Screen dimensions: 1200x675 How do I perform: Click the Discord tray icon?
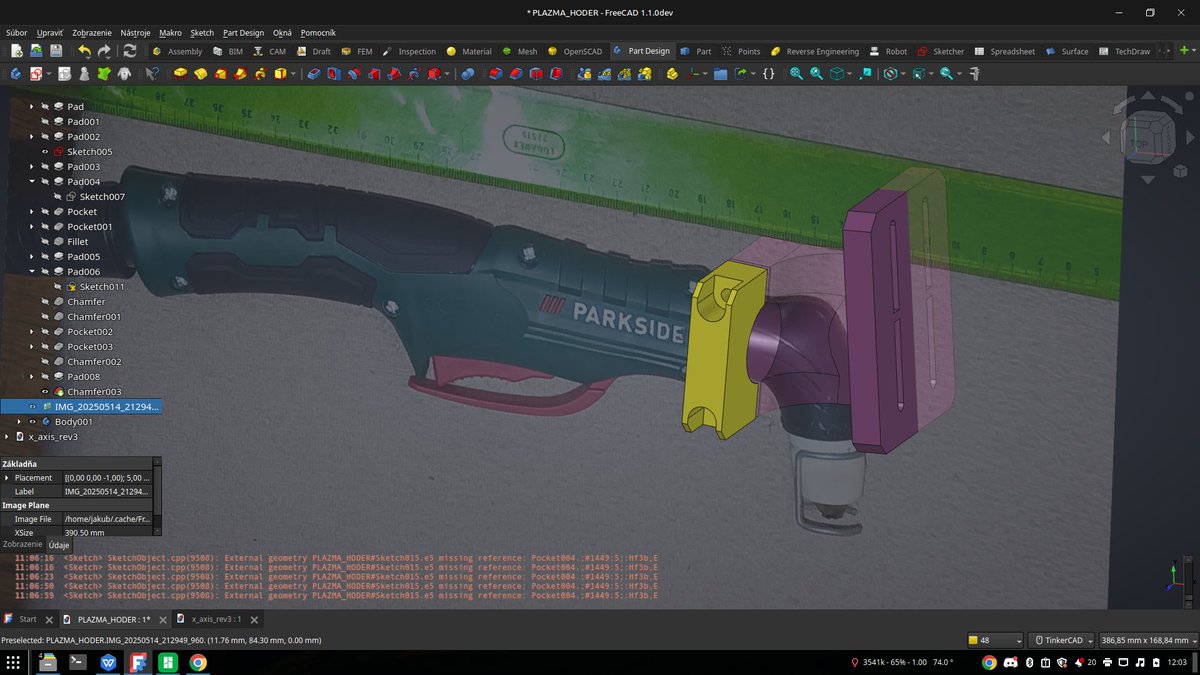tap(1009, 662)
